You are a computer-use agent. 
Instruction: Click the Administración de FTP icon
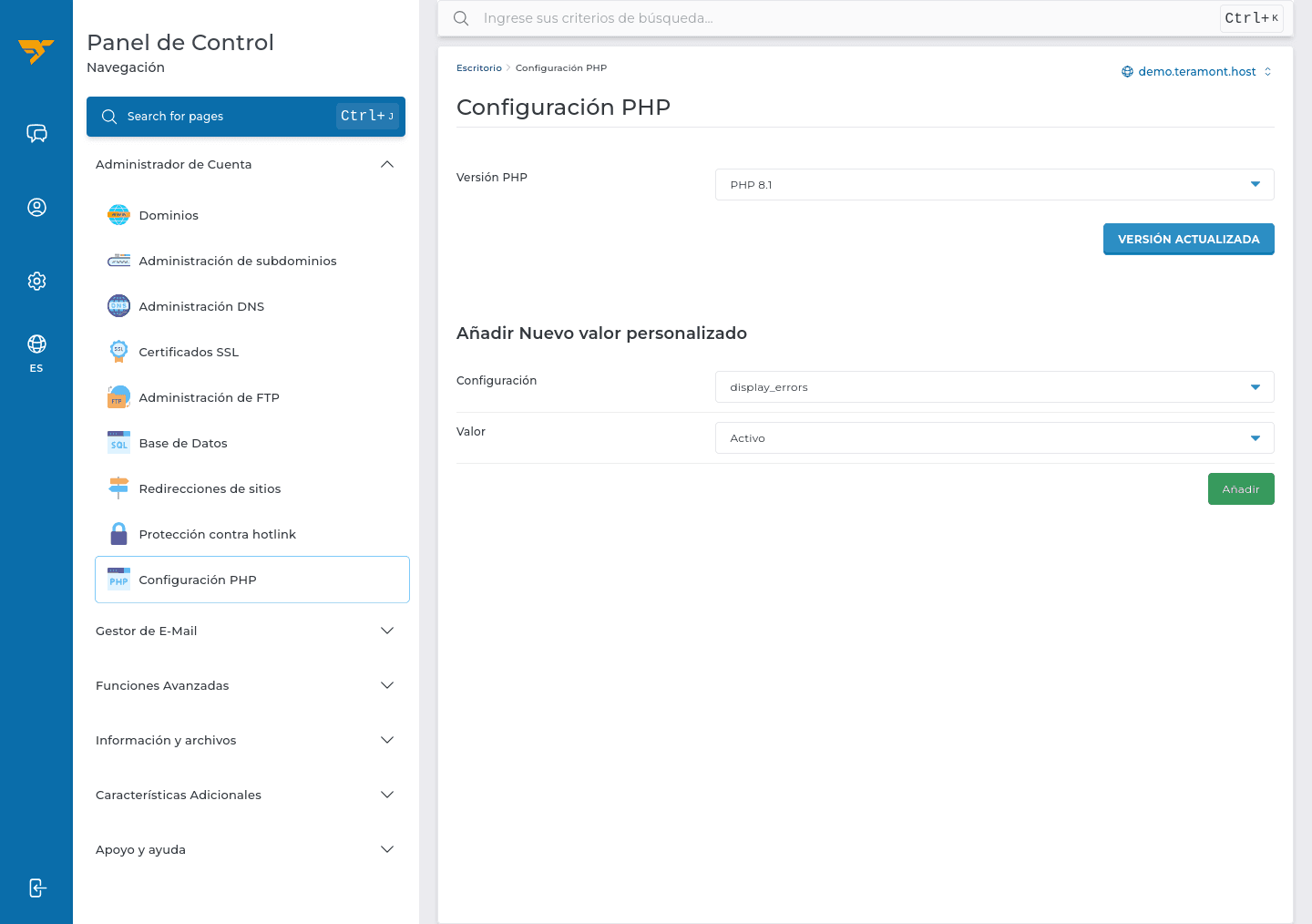[118, 397]
